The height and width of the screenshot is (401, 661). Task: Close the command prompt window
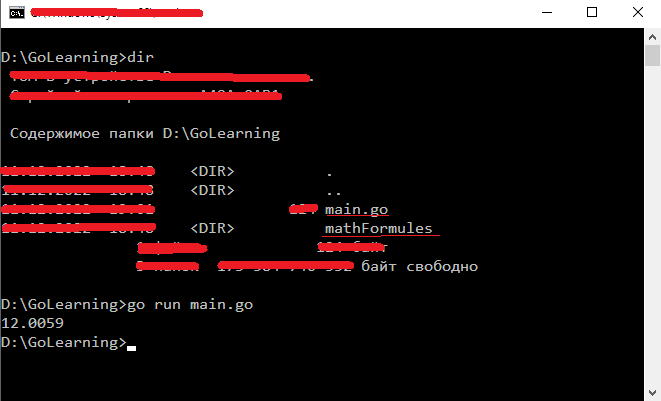click(x=638, y=13)
